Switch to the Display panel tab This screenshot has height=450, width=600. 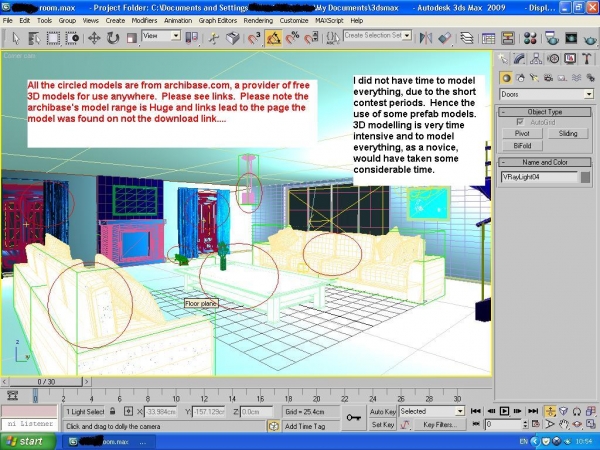coord(570,58)
